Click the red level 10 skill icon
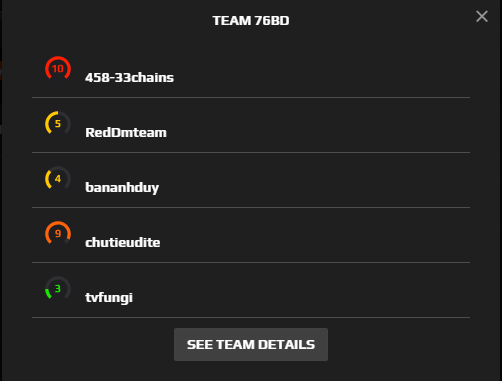 tap(58, 68)
